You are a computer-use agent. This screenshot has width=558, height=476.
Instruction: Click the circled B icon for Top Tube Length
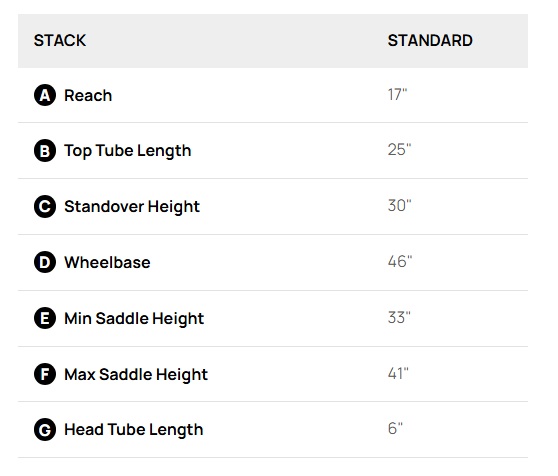pos(45,150)
